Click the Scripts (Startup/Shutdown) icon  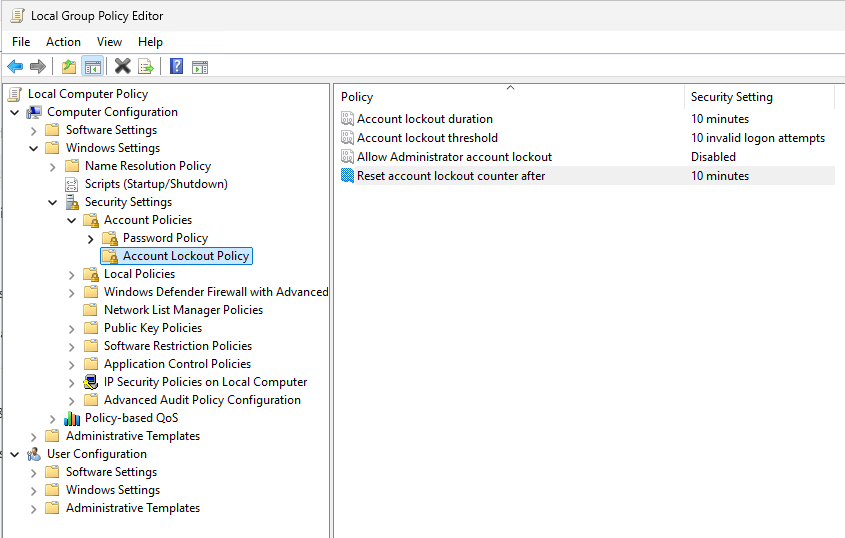72,184
